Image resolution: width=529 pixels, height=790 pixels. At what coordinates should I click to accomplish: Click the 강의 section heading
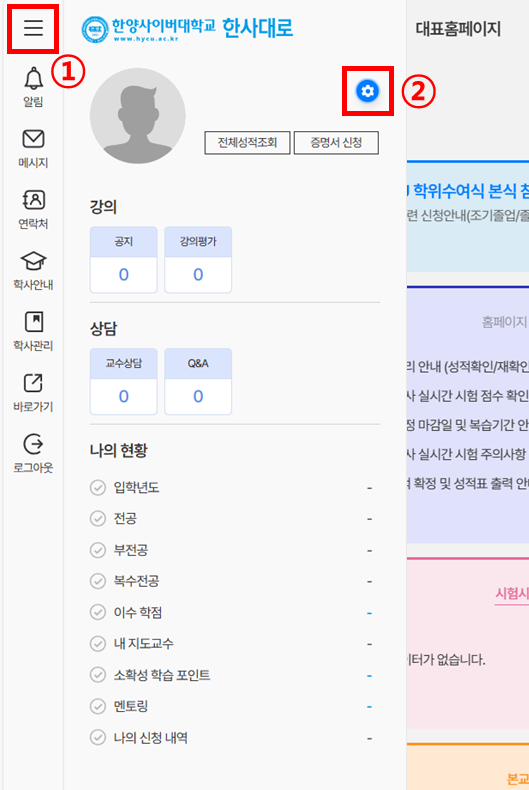pos(103,207)
